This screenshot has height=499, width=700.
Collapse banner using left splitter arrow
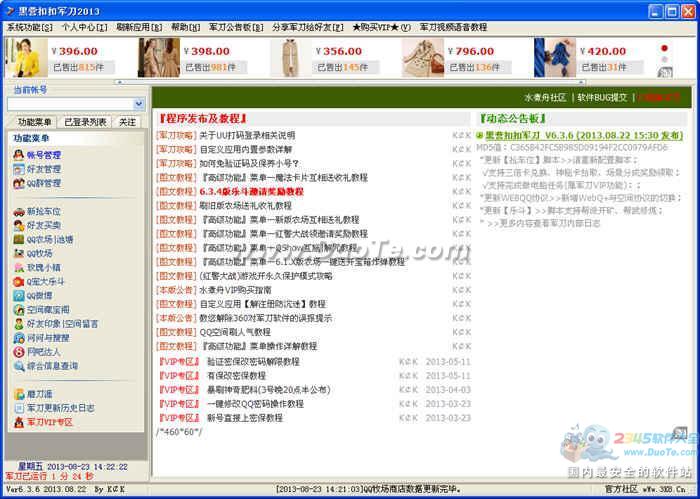coord(120,82)
